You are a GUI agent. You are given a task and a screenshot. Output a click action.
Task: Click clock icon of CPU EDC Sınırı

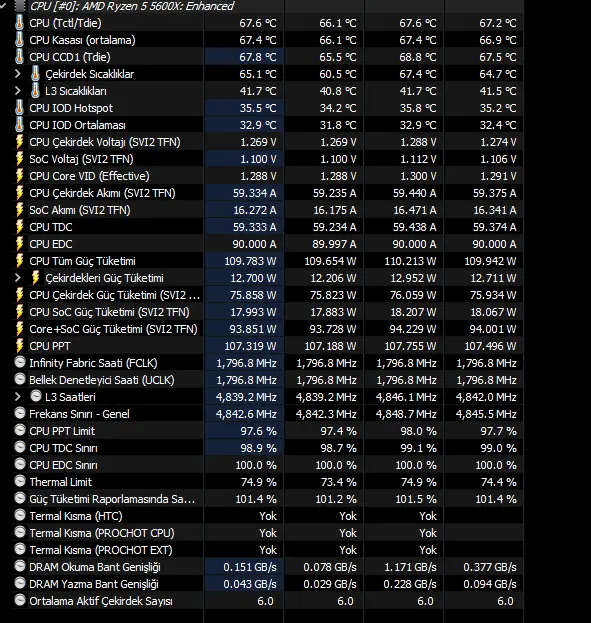tap(19, 464)
